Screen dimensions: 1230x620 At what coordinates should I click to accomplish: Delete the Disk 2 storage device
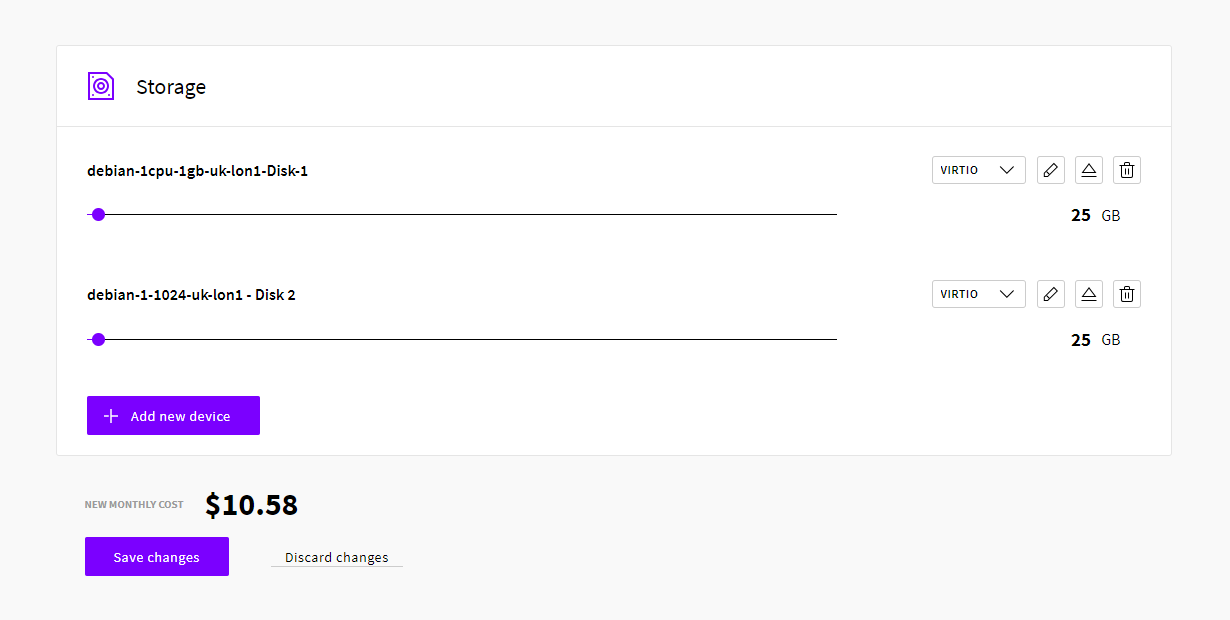pos(1127,294)
